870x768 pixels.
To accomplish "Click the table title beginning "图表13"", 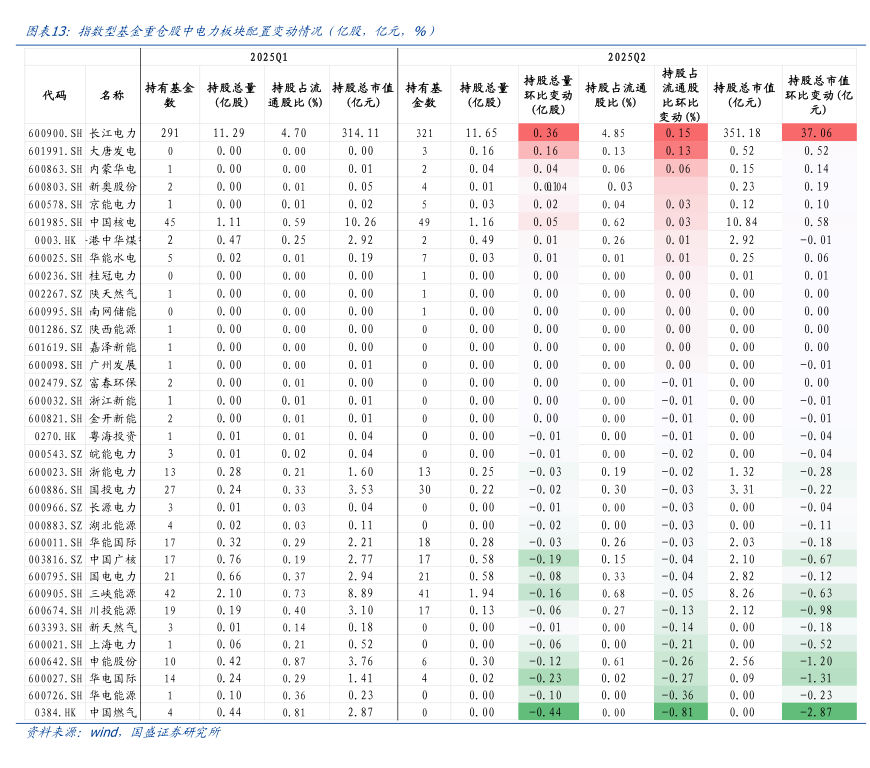I will [x=230, y=31].
